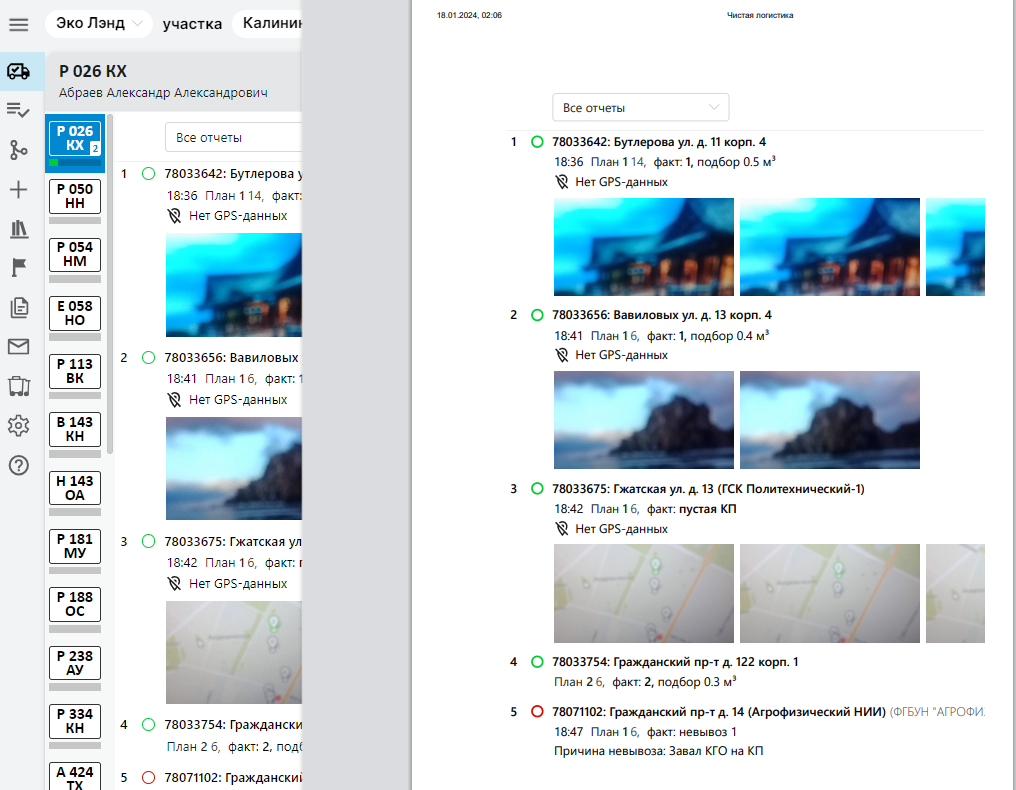Open the hamburger main menu

tap(18, 24)
